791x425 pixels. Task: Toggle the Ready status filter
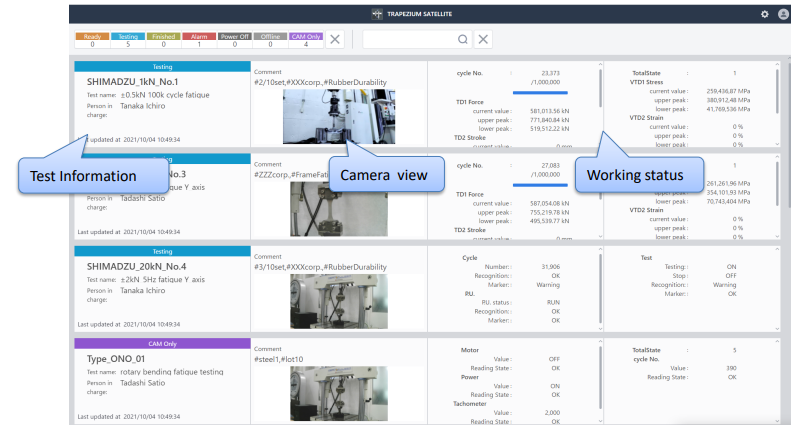89,40
